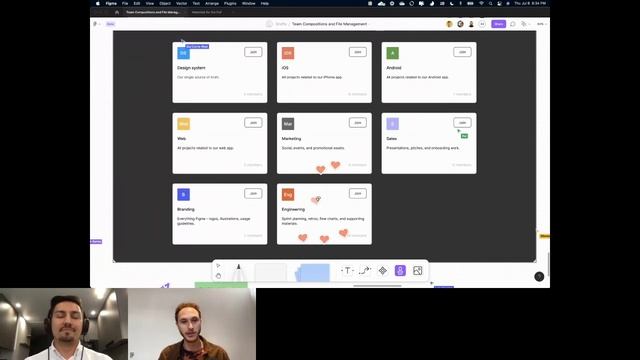The image size is (640, 360).
Task: Click the Drafts breadcrumb
Action: coord(281,24)
